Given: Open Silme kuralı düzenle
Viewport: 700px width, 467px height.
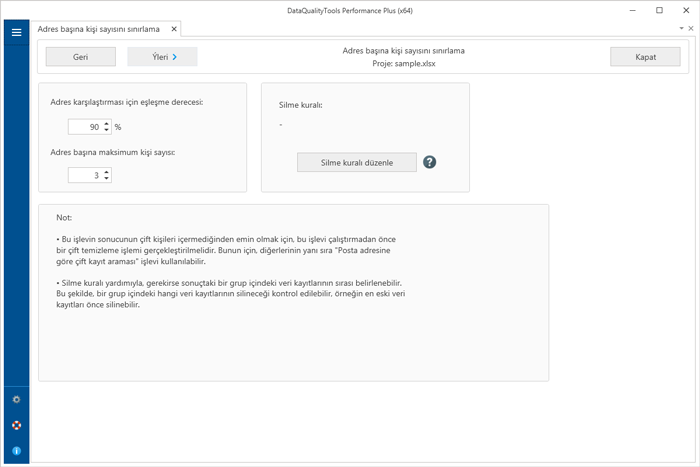Looking at the screenshot, I should tap(357, 163).
